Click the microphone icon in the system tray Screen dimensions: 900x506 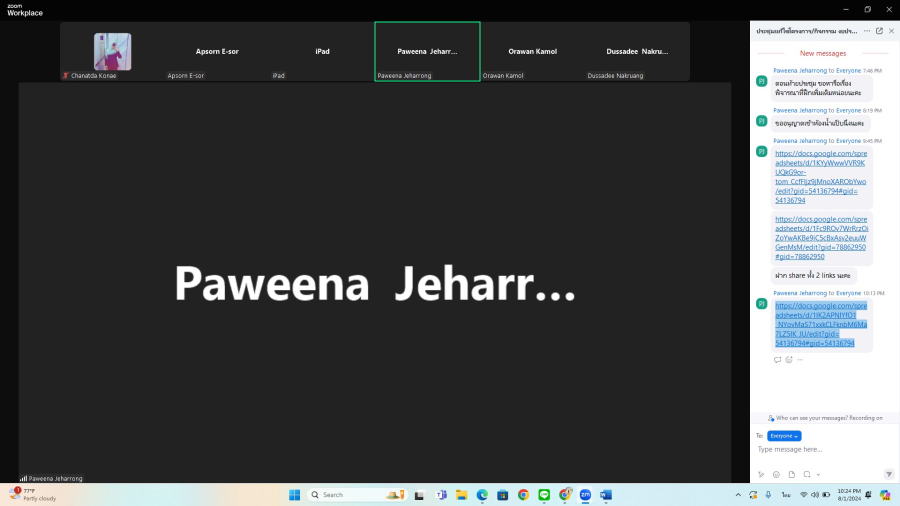(768, 495)
